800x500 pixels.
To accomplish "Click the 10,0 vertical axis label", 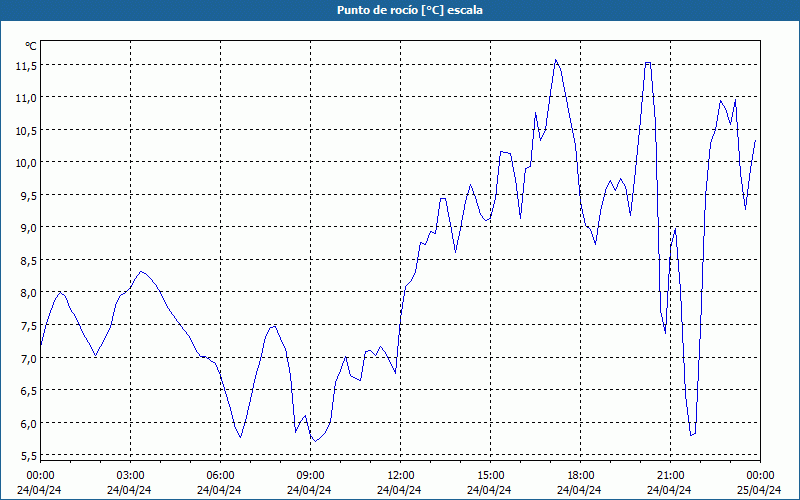I will pyautogui.click(x=26, y=163).
